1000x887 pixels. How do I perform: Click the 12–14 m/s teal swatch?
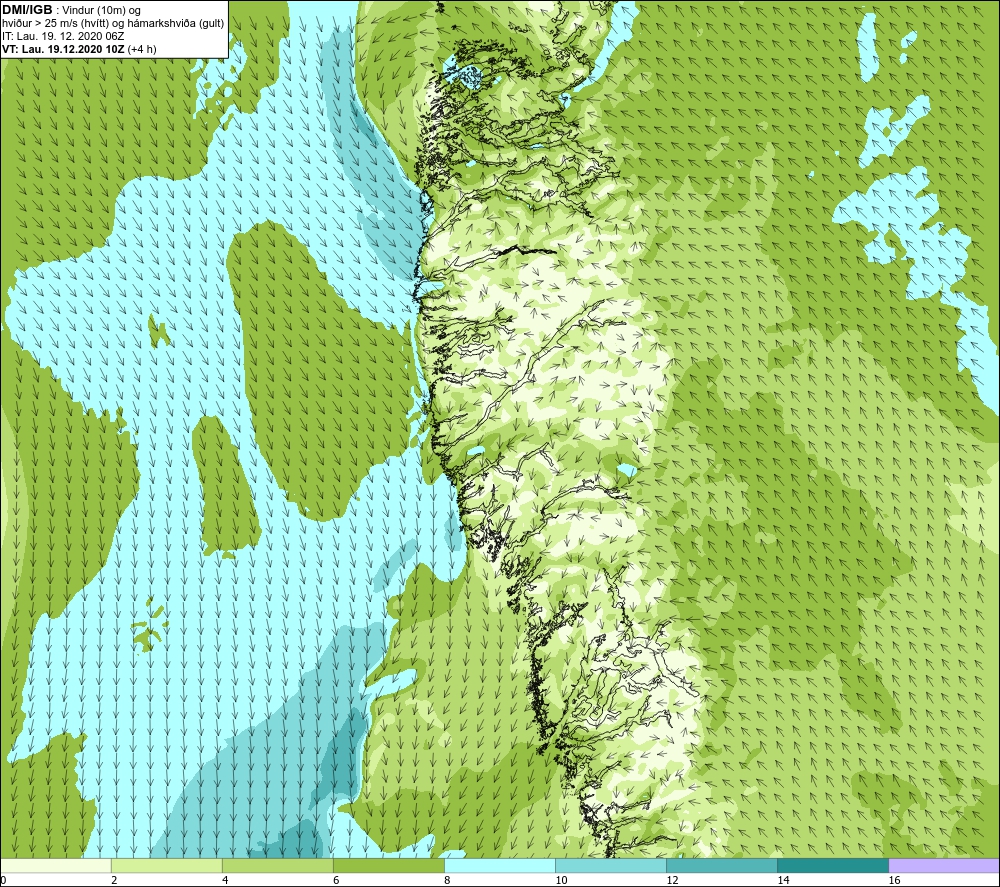tap(722, 865)
